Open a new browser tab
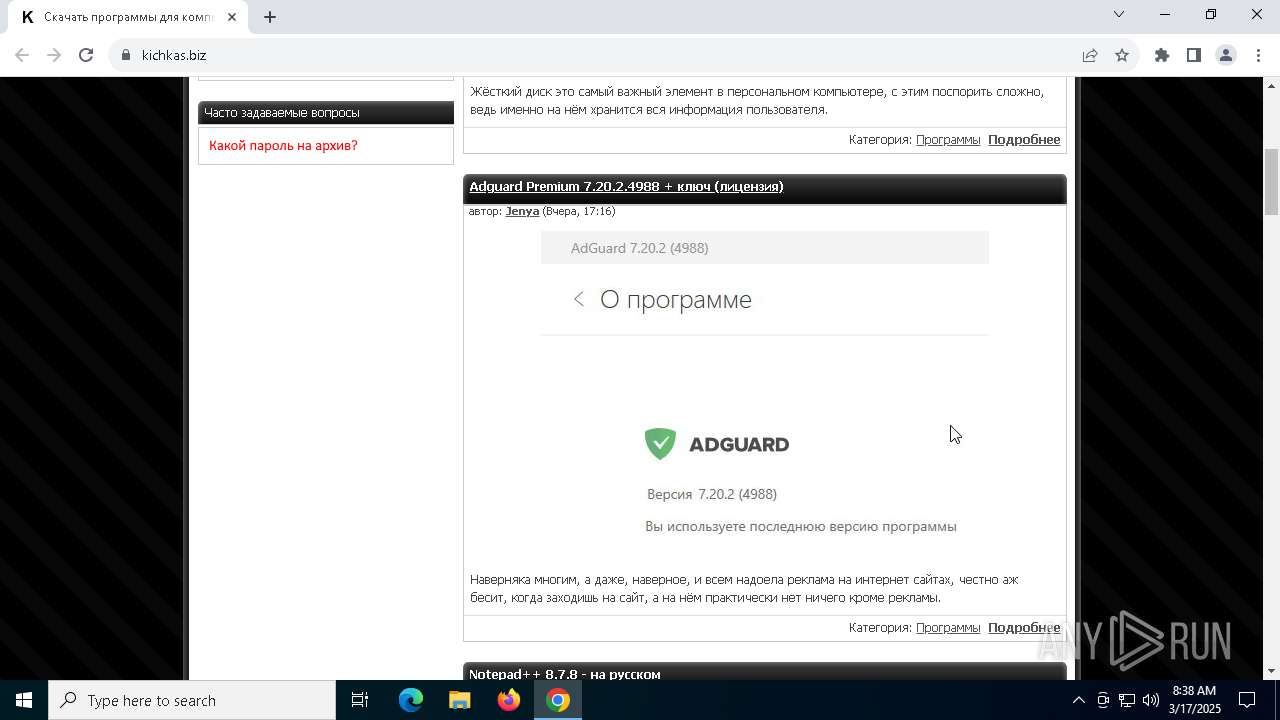This screenshot has width=1280, height=720. coord(270,17)
